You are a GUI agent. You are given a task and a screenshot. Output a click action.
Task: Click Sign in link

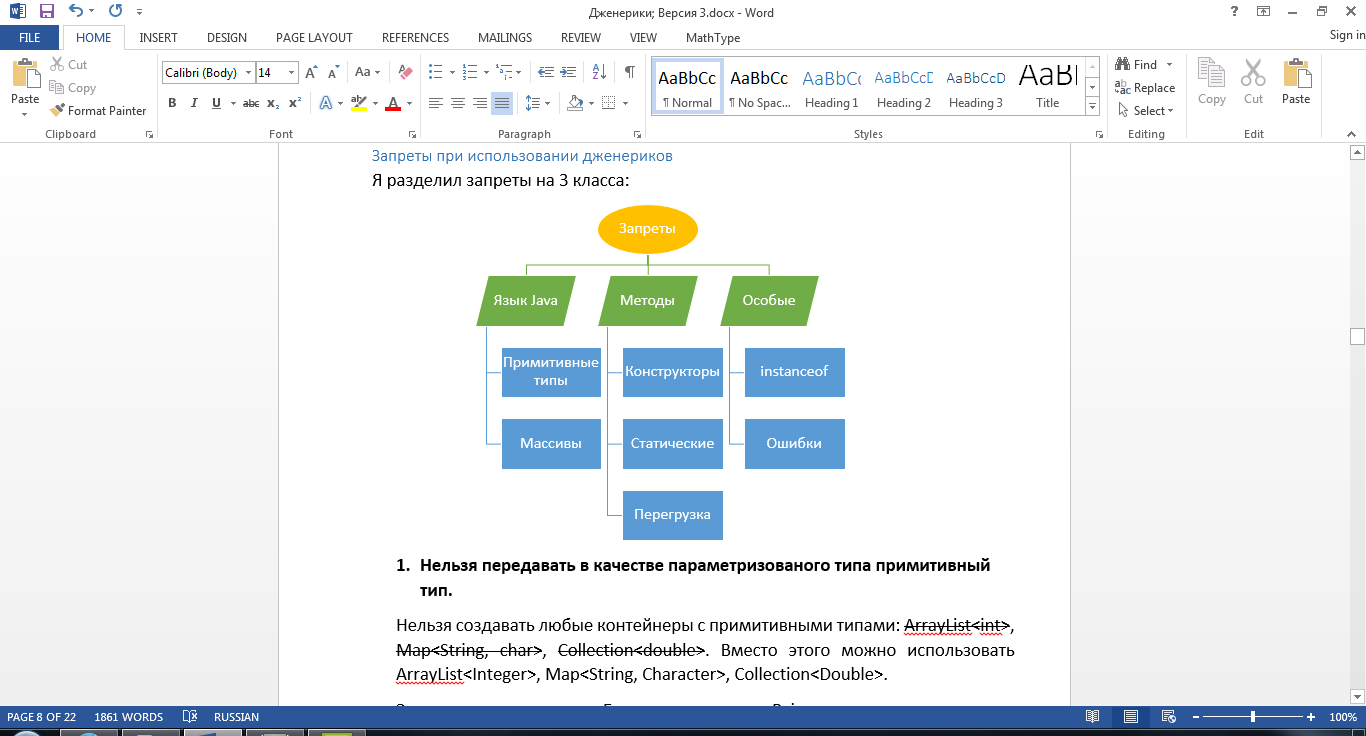(x=1347, y=36)
